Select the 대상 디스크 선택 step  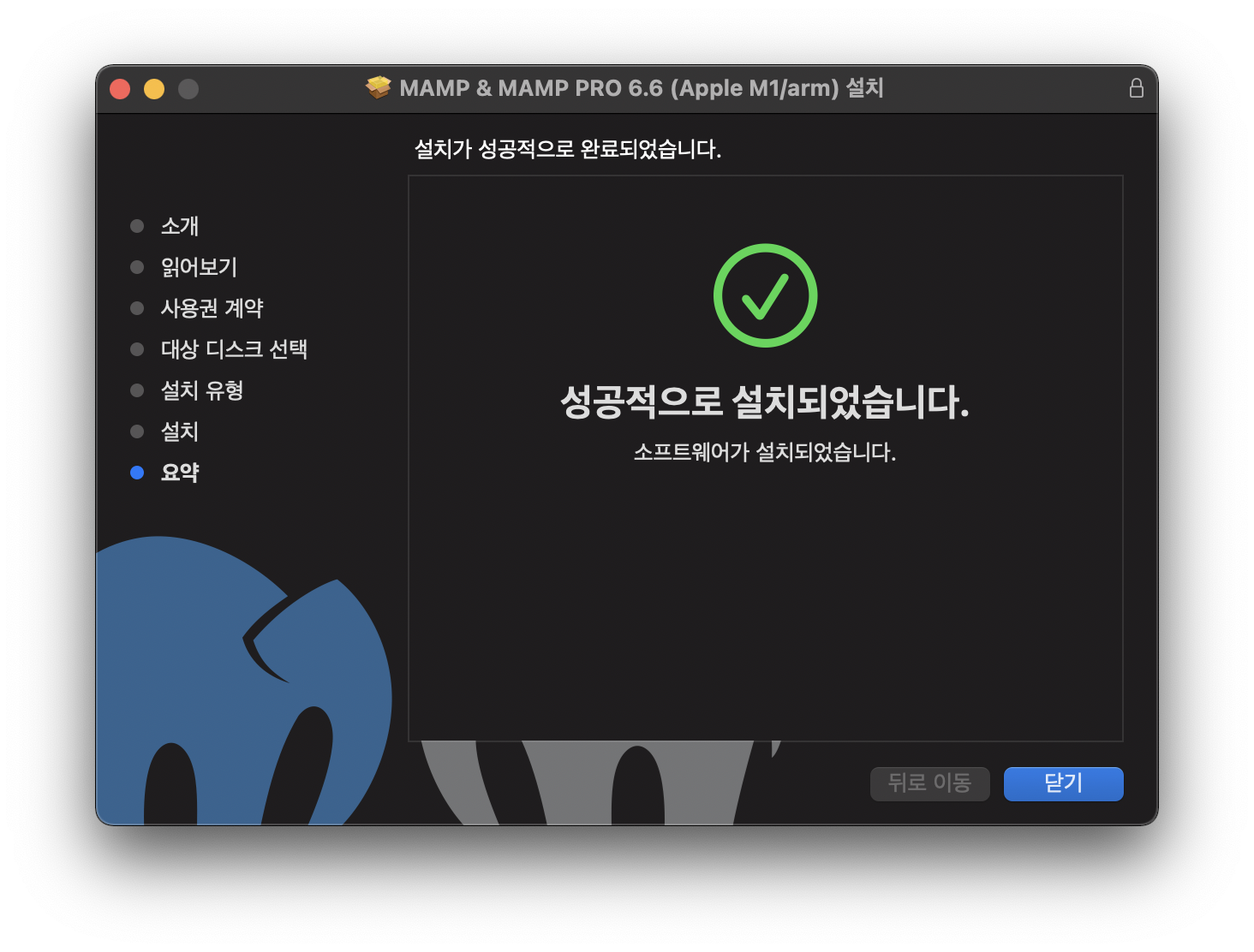[x=234, y=349]
